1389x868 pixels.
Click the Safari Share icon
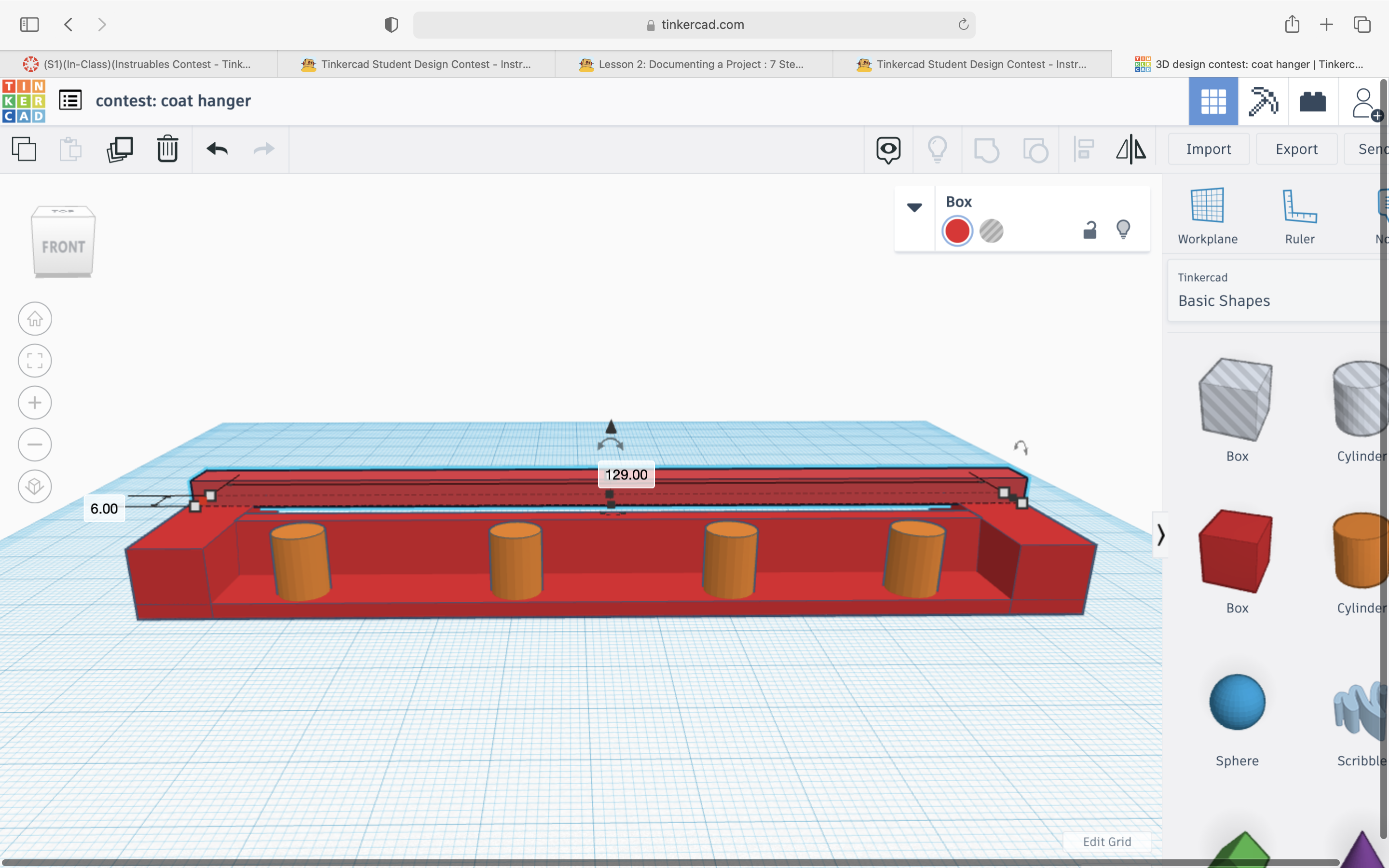pyautogui.click(x=1292, y=24)
